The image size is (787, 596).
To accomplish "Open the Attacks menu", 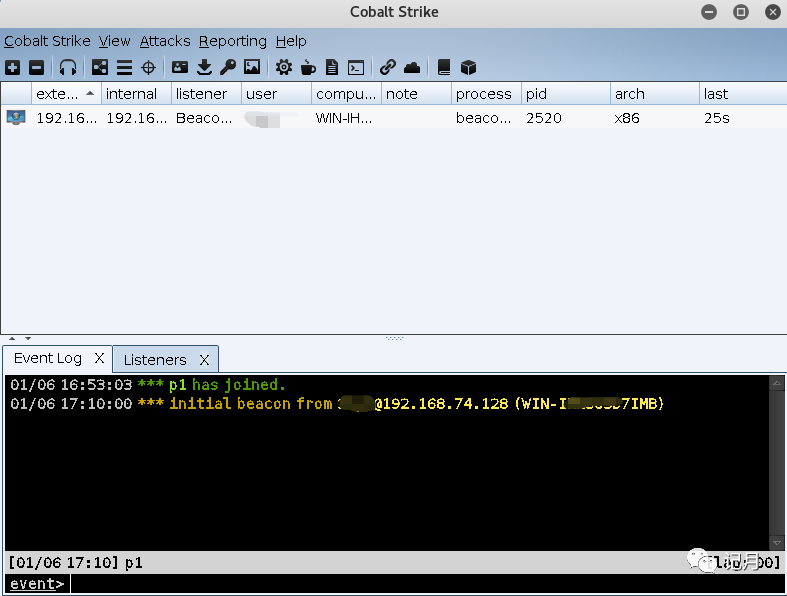I will tap(165, 41).
